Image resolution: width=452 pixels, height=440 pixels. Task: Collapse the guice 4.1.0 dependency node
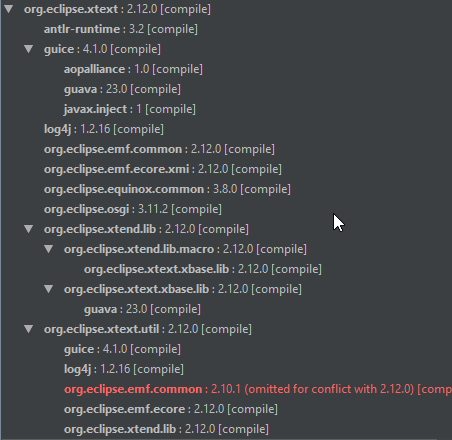pyautogui.click(x=29, y=49)
